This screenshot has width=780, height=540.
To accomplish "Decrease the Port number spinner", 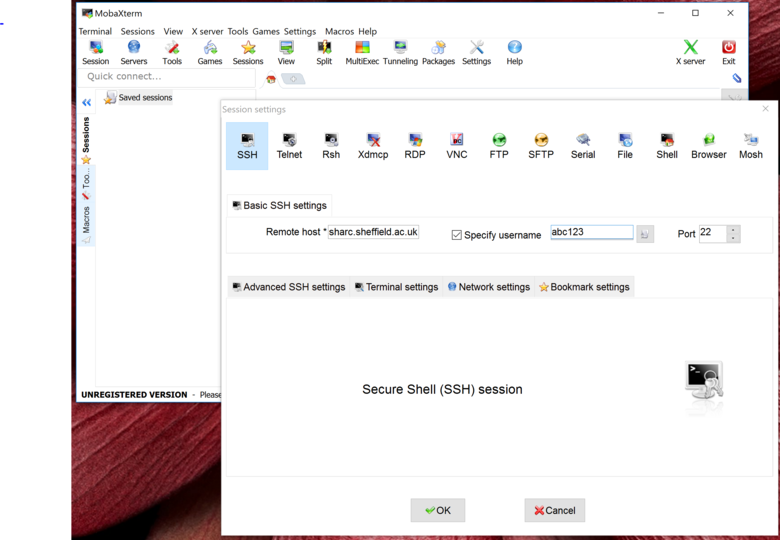I will (733, 238).
